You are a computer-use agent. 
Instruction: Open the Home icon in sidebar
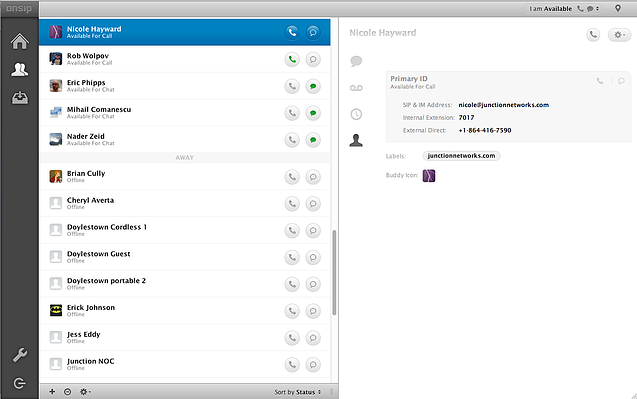pyautogui.click(x=20, y=41)
